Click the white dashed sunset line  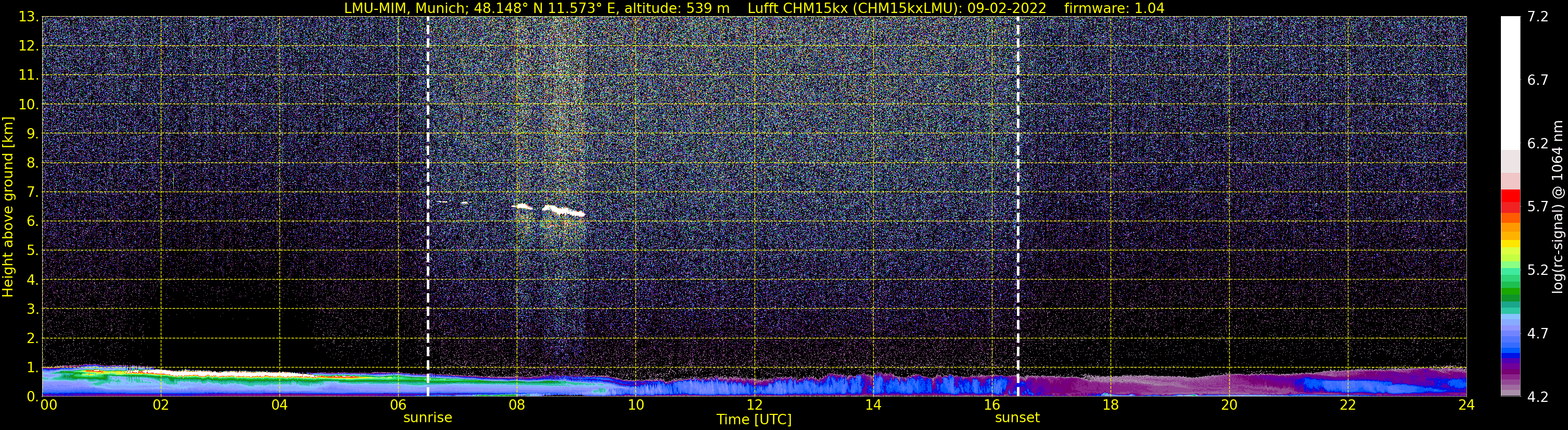tap(1018, 207)
